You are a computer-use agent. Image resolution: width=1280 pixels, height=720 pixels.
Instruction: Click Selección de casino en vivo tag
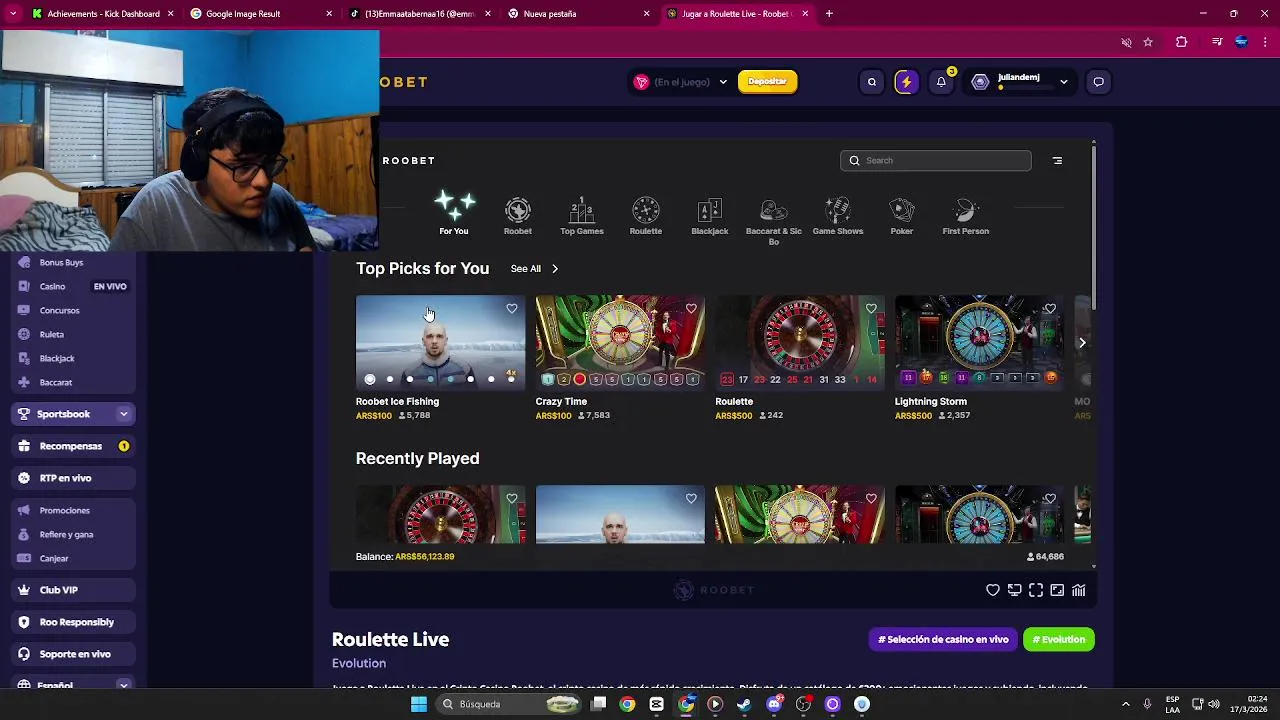(x=943, y=640)
